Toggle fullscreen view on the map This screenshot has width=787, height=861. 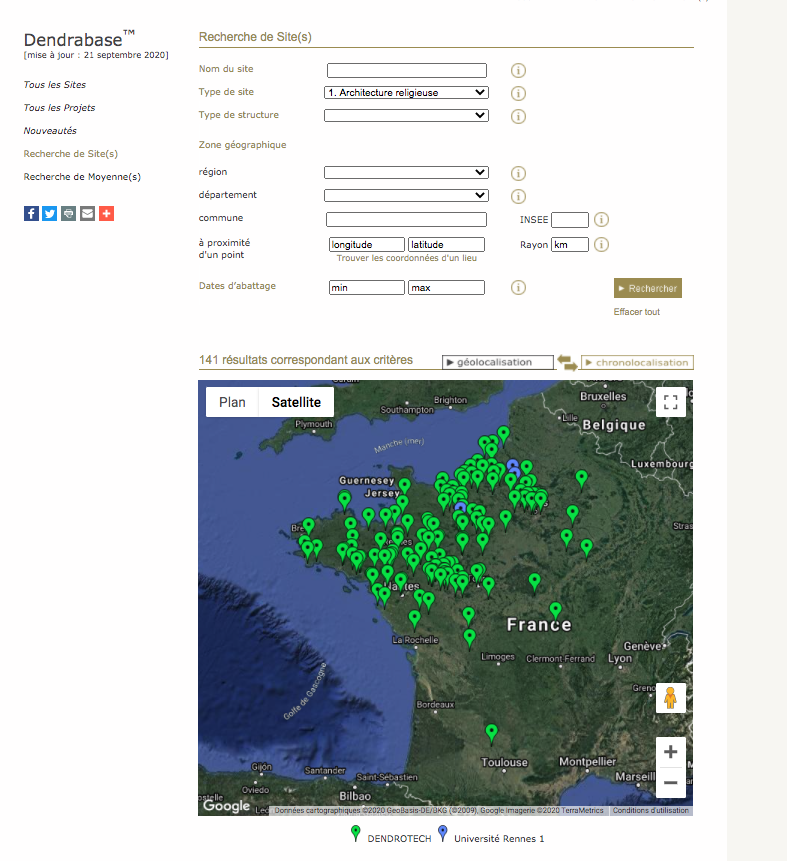671,402
